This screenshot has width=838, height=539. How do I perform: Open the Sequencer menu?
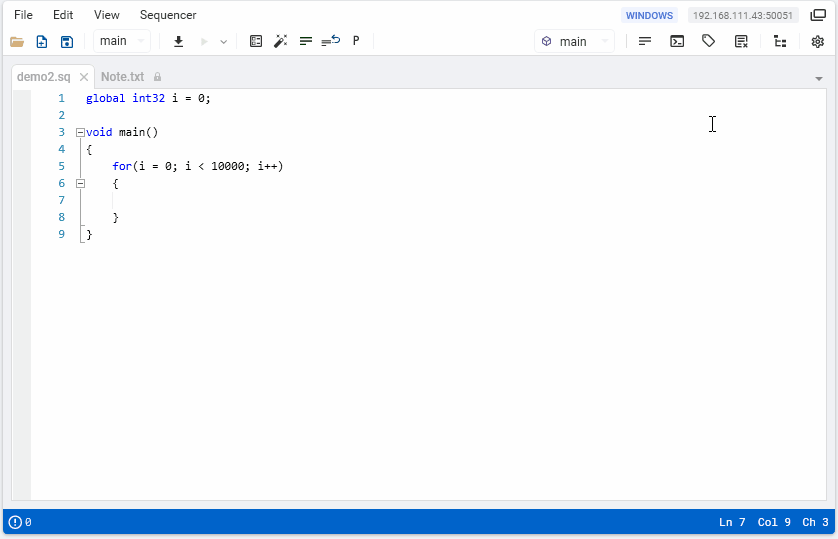click(168, 15)
